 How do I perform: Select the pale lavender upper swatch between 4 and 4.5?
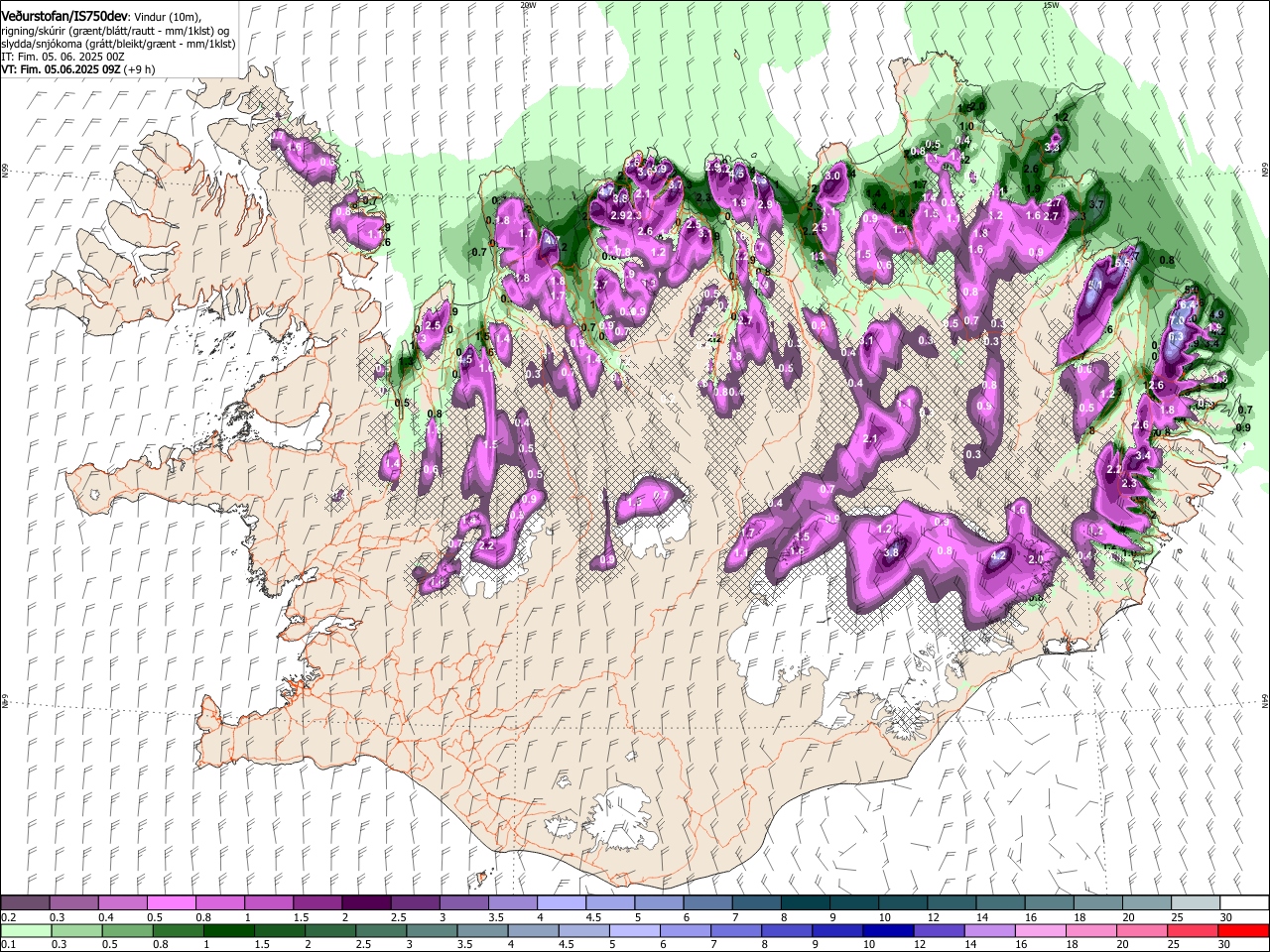[x=562, y=903]
